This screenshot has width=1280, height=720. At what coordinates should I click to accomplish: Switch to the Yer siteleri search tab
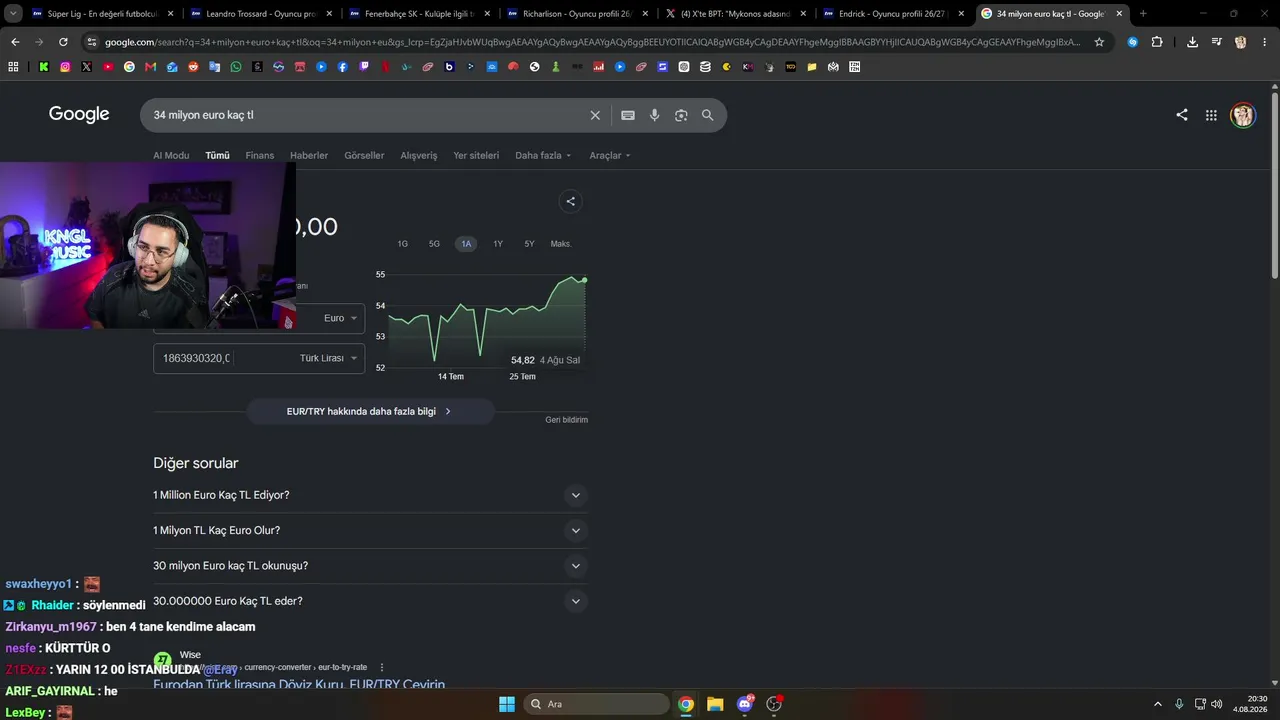coord(476,155)
